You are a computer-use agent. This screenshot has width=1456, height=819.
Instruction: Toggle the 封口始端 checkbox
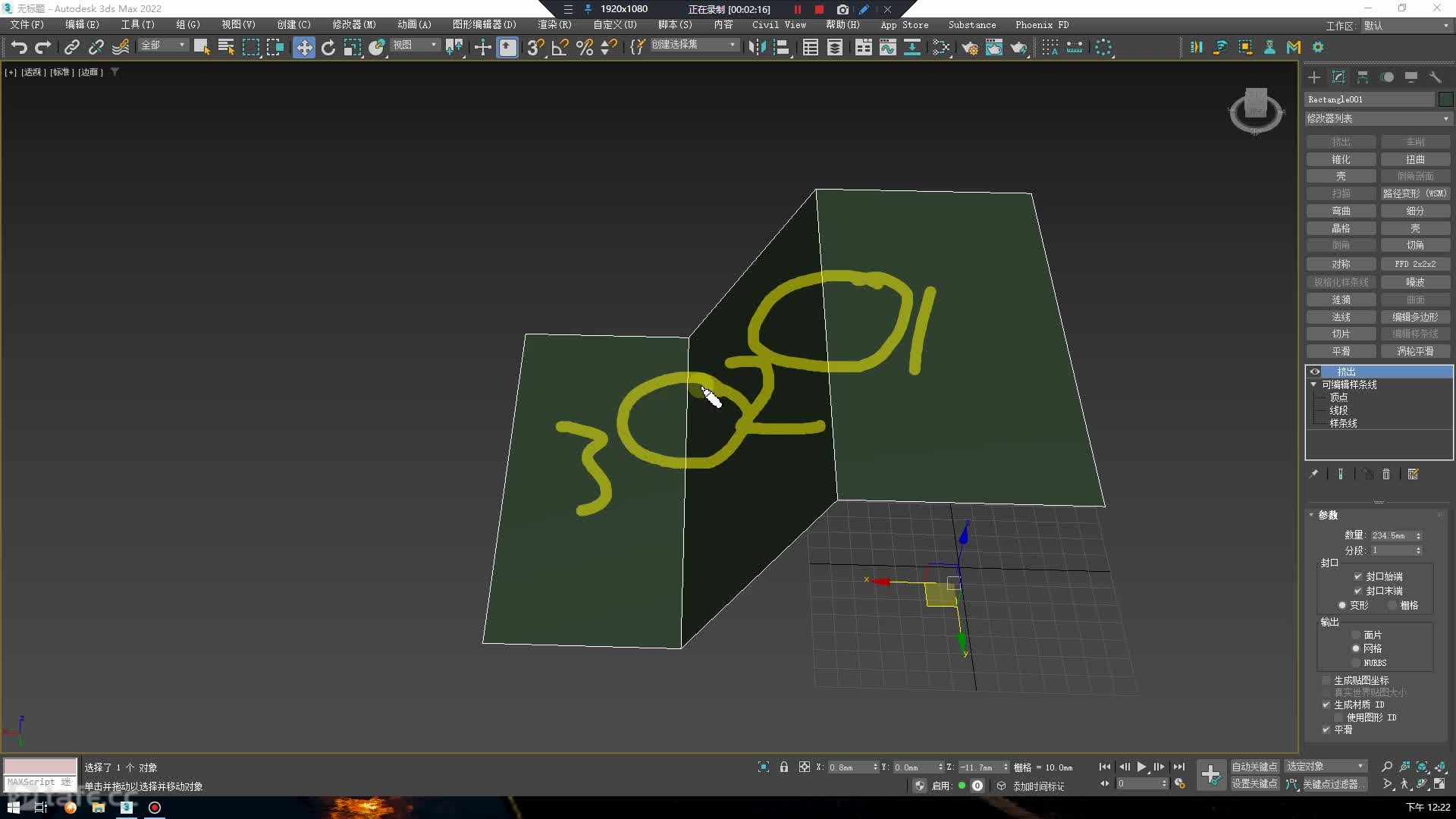[1358, 576]
